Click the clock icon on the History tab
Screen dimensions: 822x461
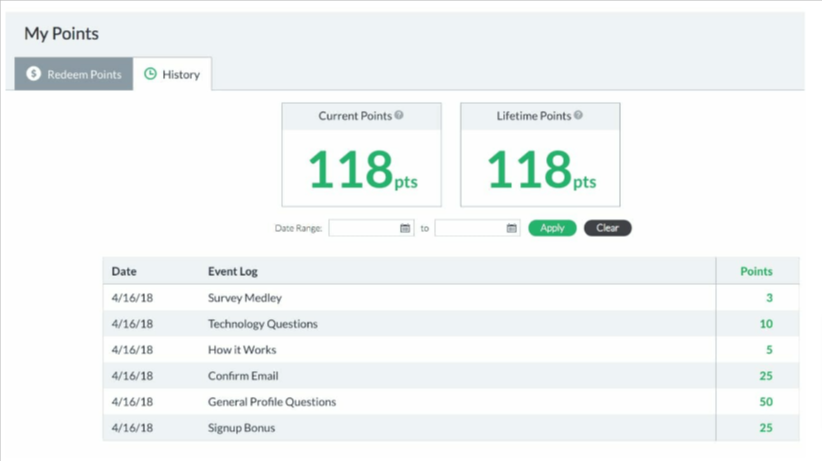coord(150,74)
